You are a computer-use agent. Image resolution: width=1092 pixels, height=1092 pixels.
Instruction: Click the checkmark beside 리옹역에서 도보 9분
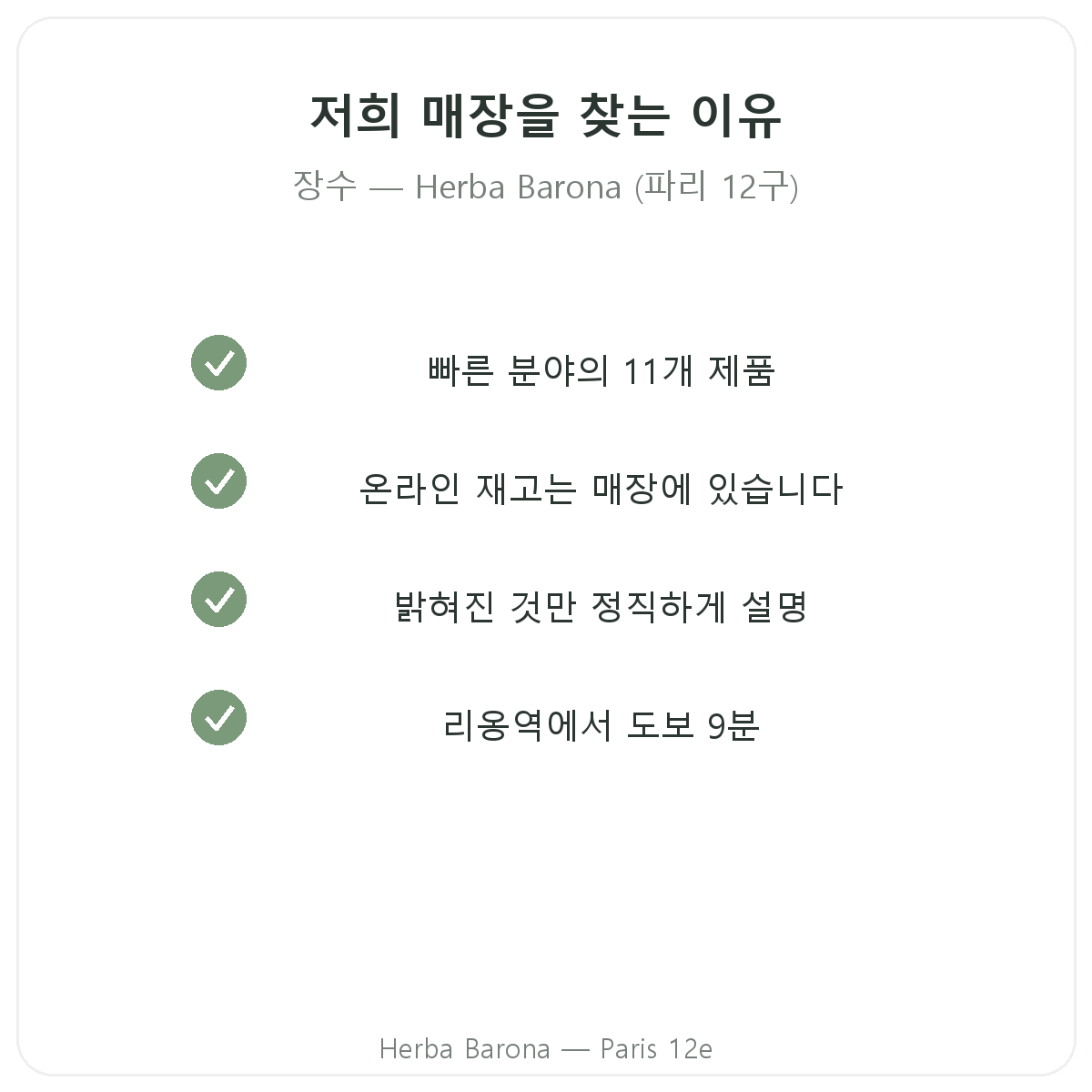point(218,718)
